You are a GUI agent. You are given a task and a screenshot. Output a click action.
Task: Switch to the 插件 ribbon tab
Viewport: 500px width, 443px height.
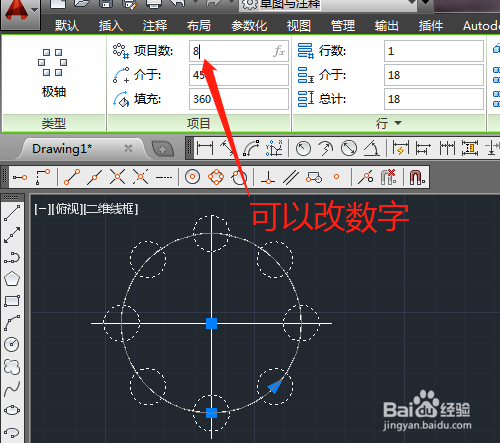click(431, 25)
